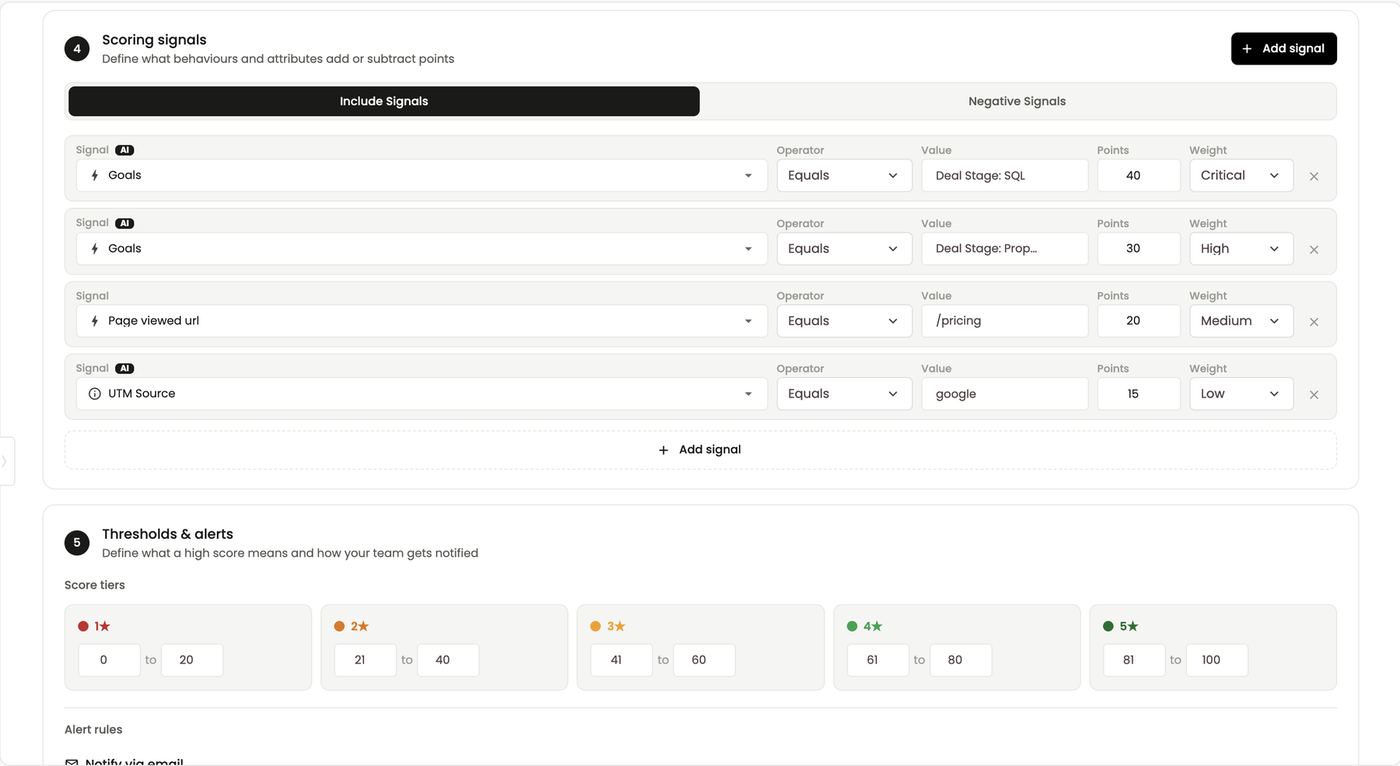
Task: Edit the 3-star tier upper bound 60
Action: tap(704, 660)
